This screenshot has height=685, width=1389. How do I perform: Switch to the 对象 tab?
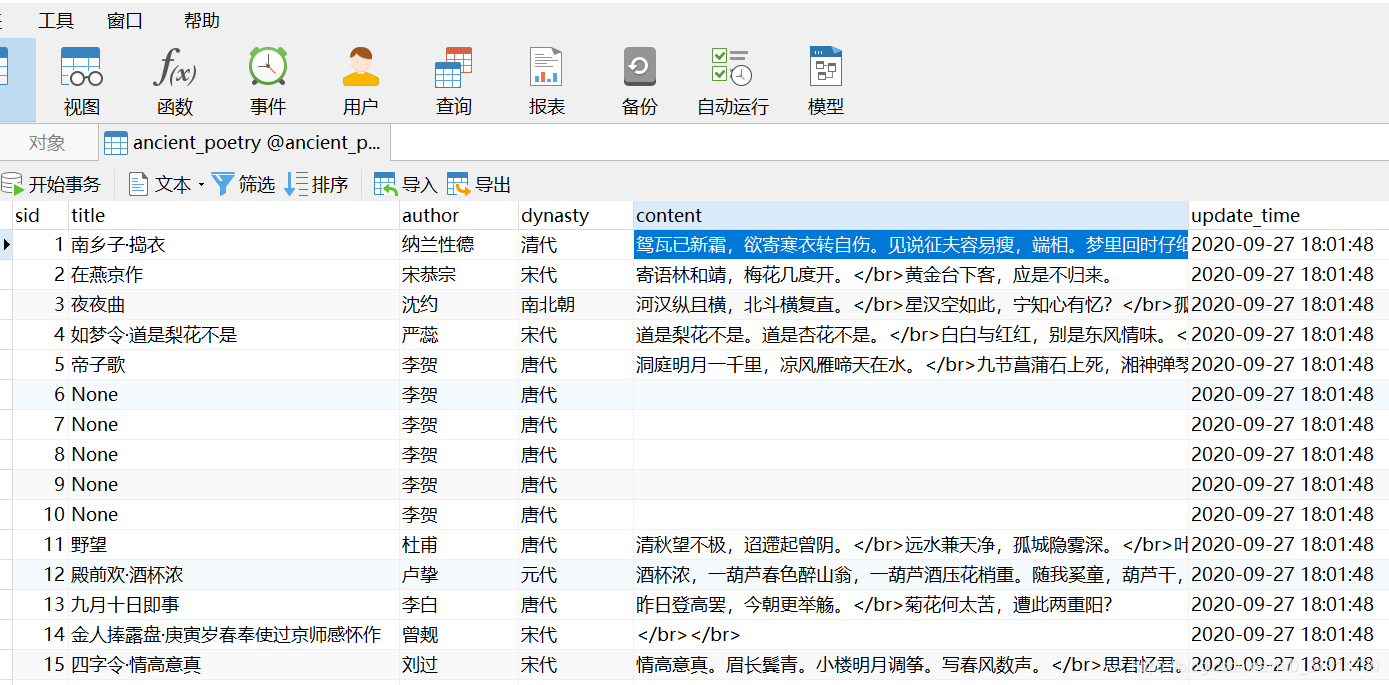(x=47, y=143)
